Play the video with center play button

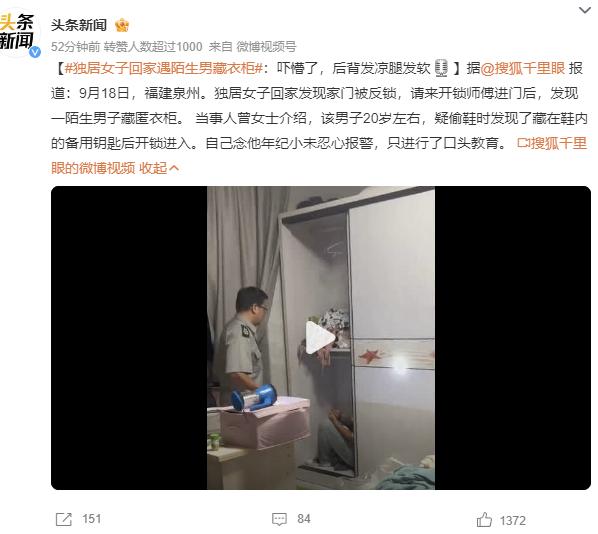[x=320, y=338]
